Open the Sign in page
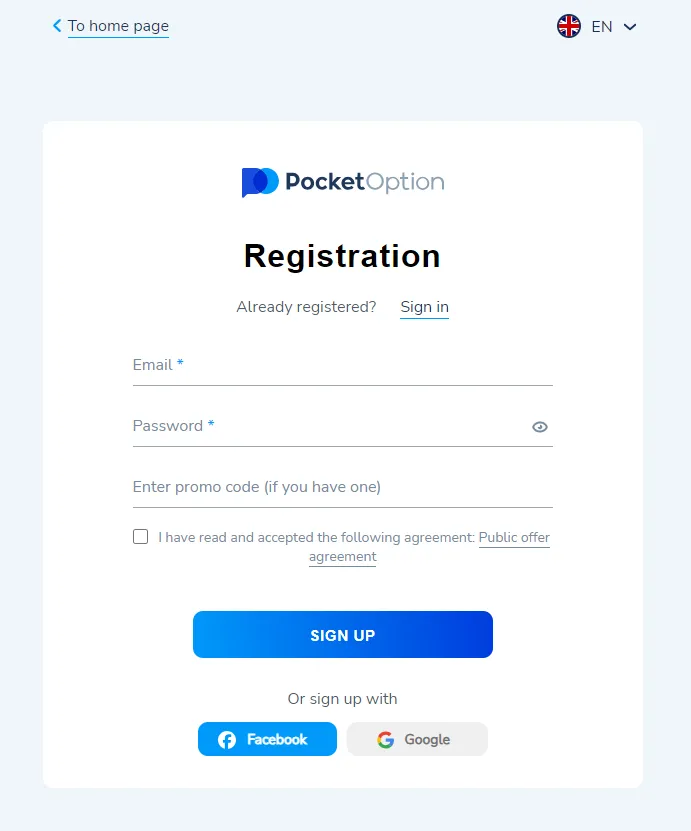Screen dimensions: 691x831 424,307
